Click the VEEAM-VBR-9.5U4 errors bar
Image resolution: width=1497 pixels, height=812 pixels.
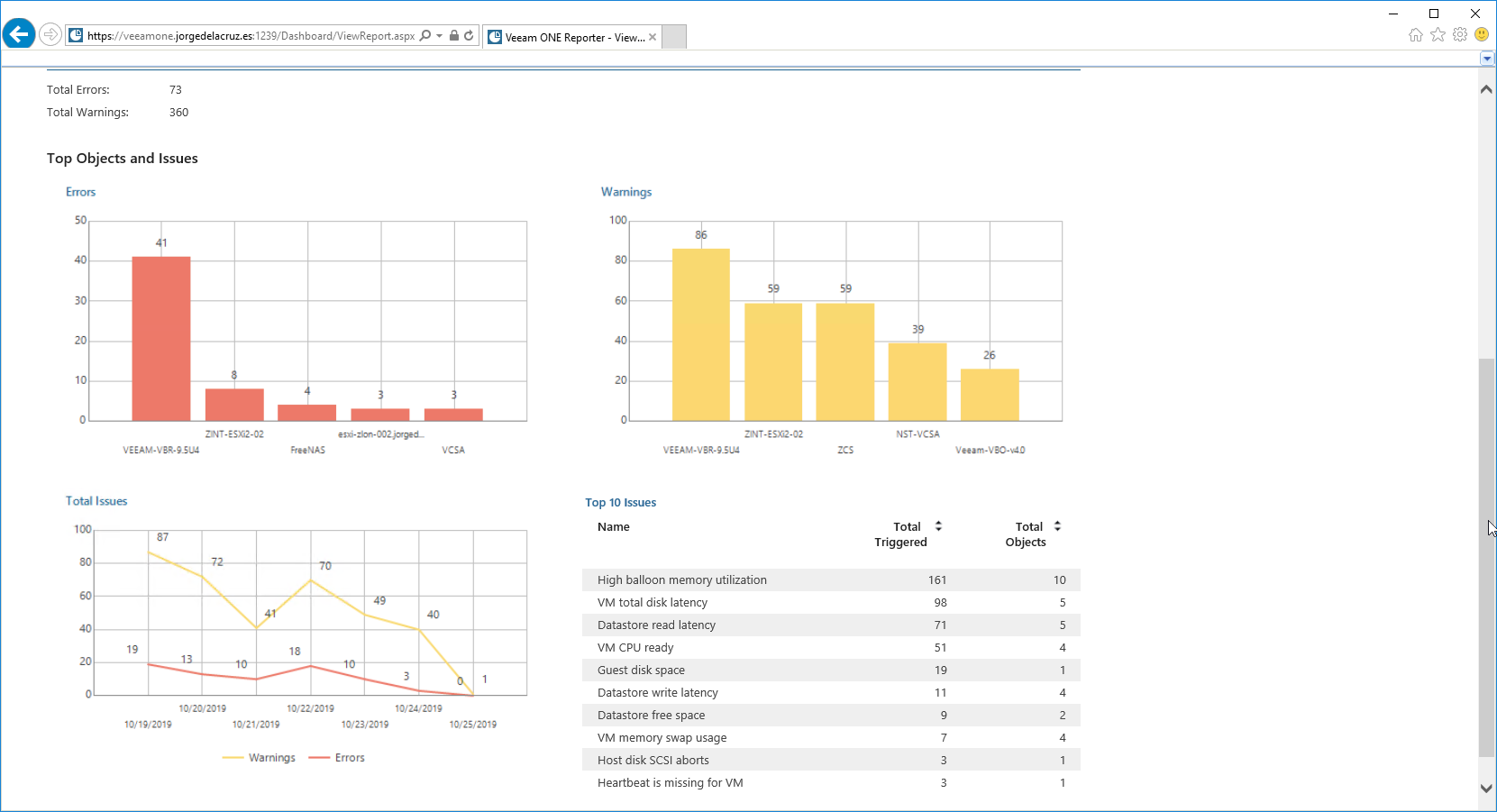point(161,339)
